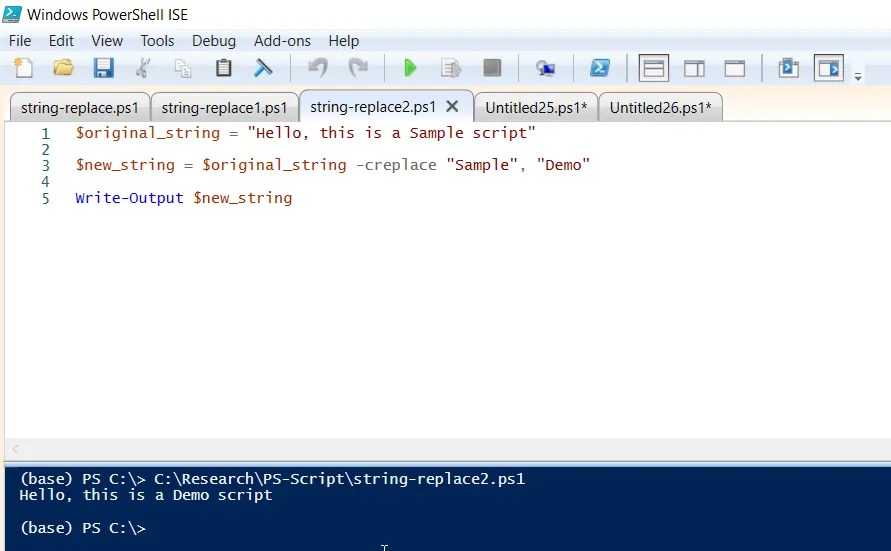Click line number 3 in the editor
Screen dimensions: 891x551
coord(45,165)
